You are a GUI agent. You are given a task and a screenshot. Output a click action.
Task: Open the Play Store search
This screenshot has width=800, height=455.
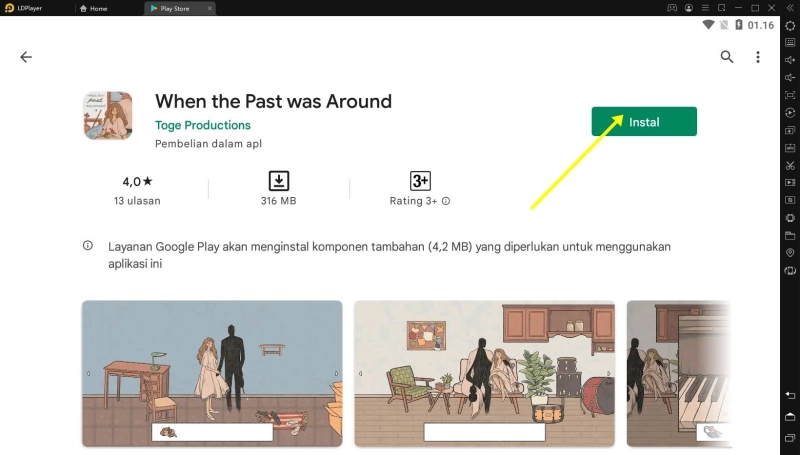(727, 57)
